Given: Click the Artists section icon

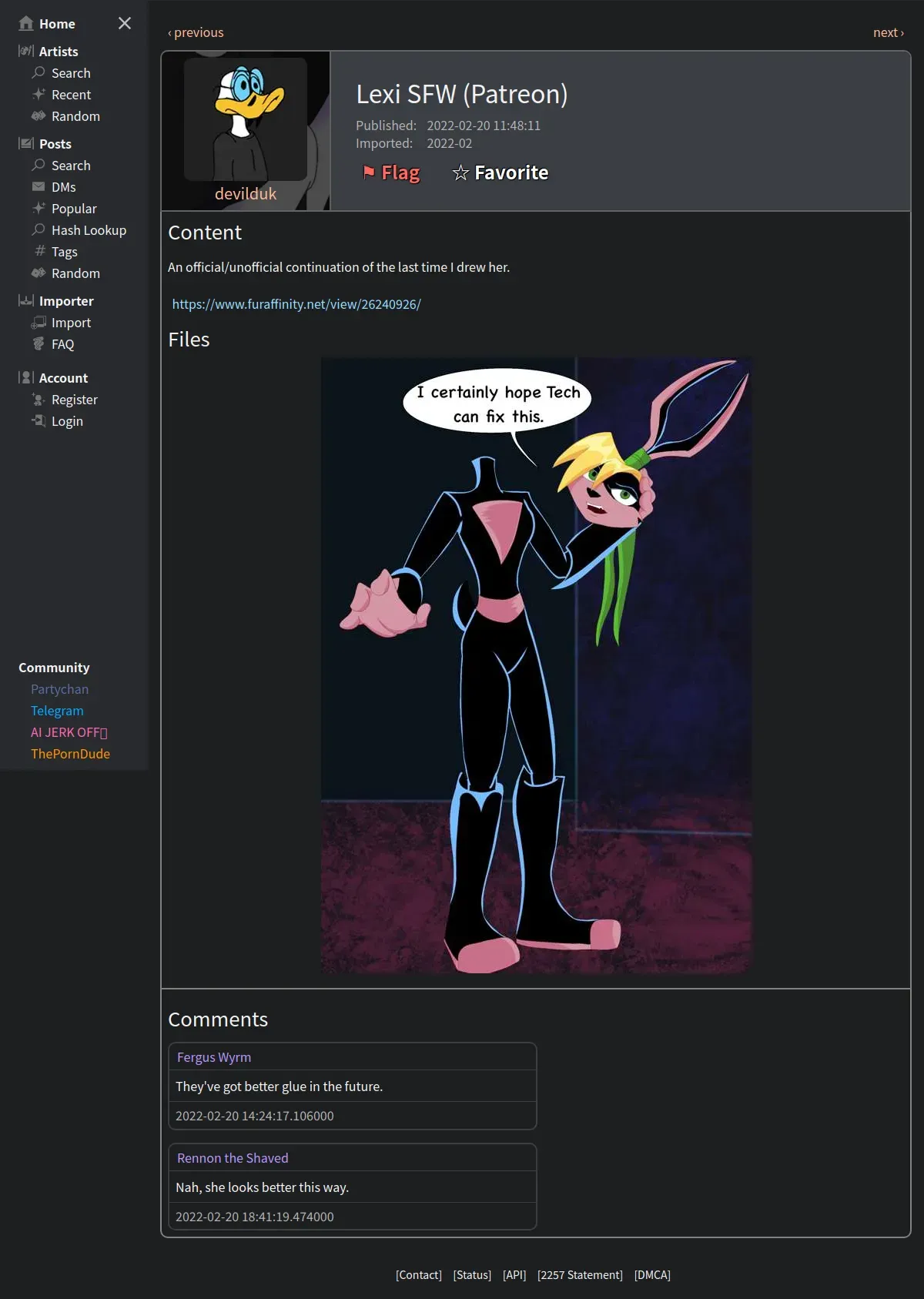Looking at the screenshot, I should 26,52.
